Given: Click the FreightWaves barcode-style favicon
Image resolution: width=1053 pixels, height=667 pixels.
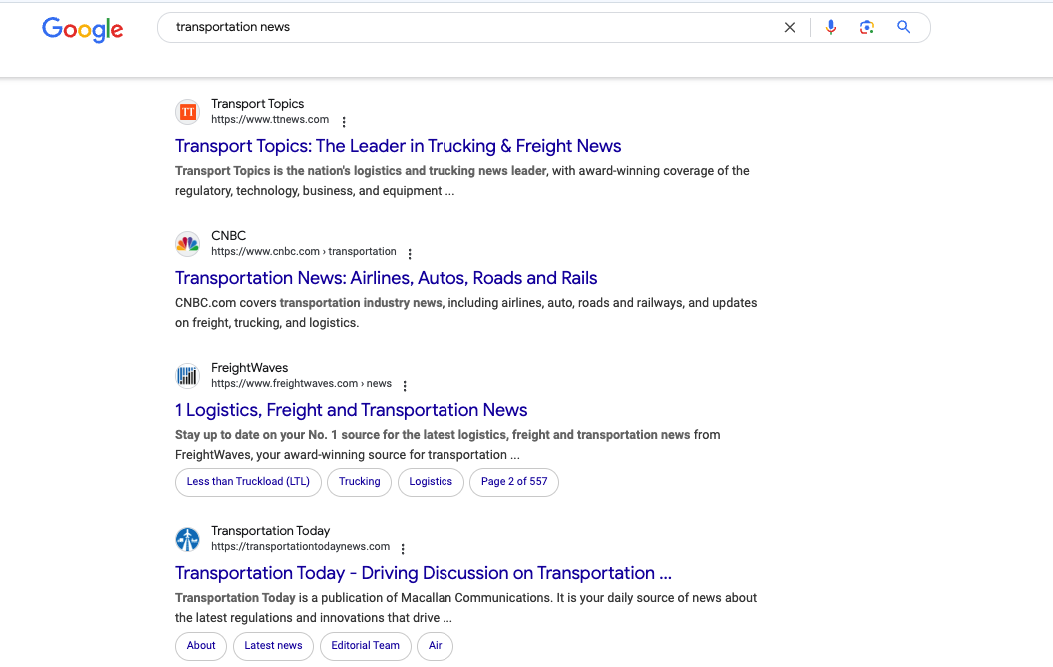Looking at the screenshot, I should tap(187, 375).
